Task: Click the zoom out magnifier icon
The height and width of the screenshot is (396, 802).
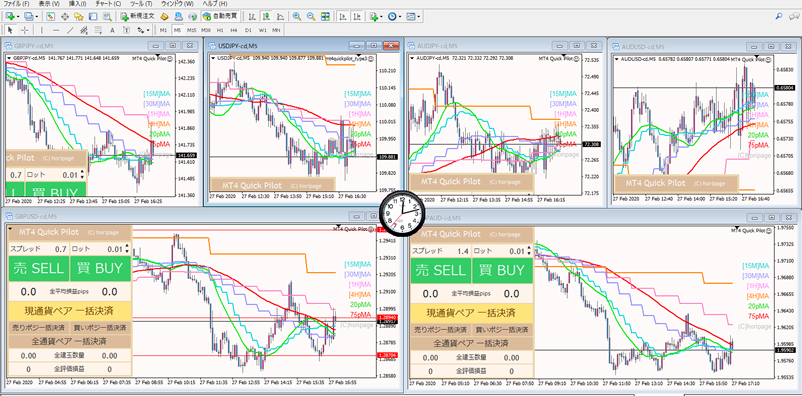Action: [x=310, y=16]
